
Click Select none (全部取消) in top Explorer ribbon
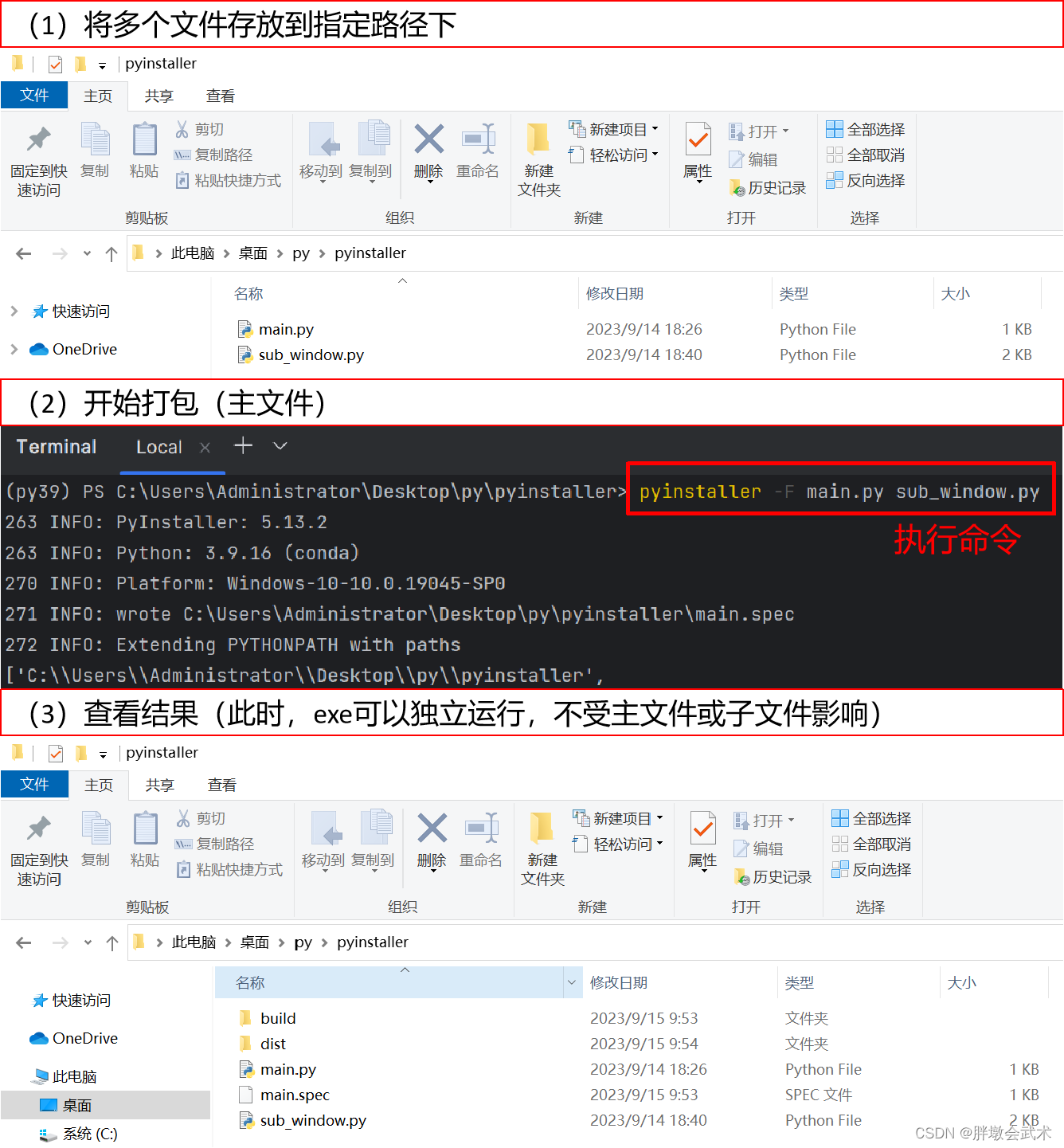[x=865, y=155]
